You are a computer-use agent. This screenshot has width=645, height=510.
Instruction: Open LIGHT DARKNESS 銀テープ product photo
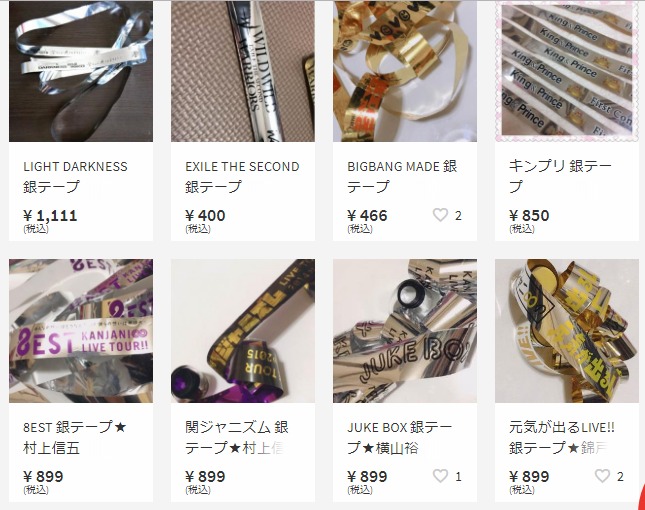point(81,71)
